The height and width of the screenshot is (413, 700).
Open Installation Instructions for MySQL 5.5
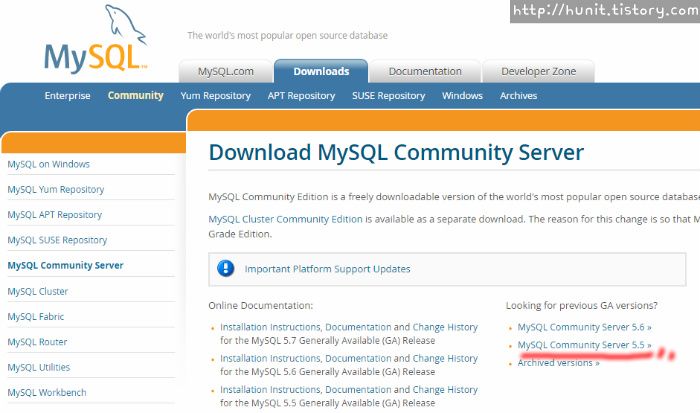click(271, 389)
